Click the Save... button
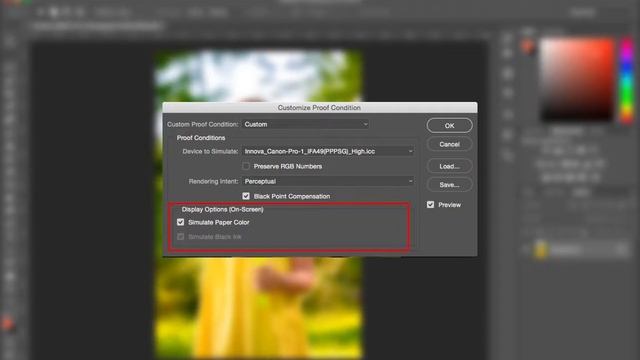 (x=449, y=185)
